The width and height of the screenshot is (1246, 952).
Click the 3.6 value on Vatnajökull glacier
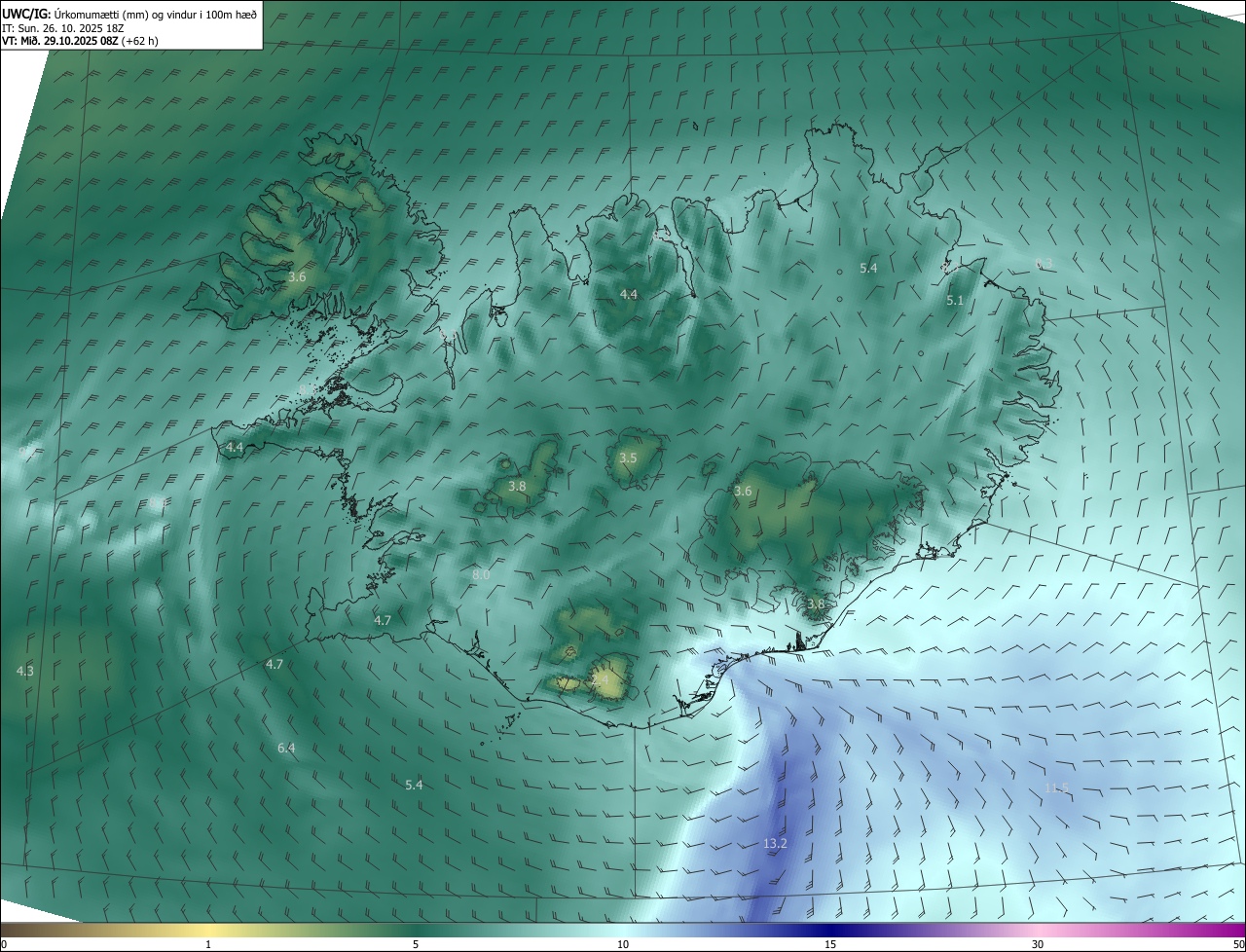pos(743,491)
